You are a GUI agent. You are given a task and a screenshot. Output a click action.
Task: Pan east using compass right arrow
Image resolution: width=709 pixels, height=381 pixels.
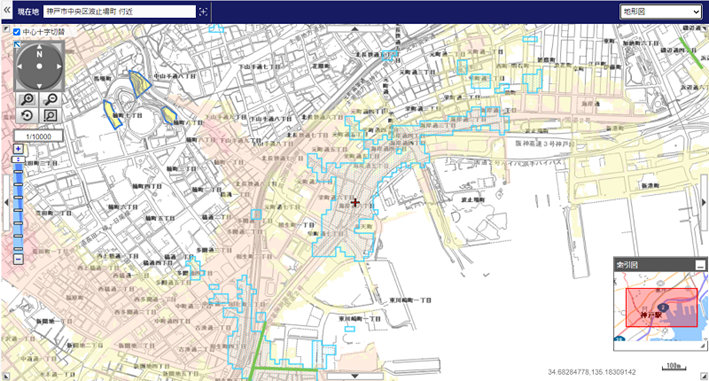click(x=59, y=66)
